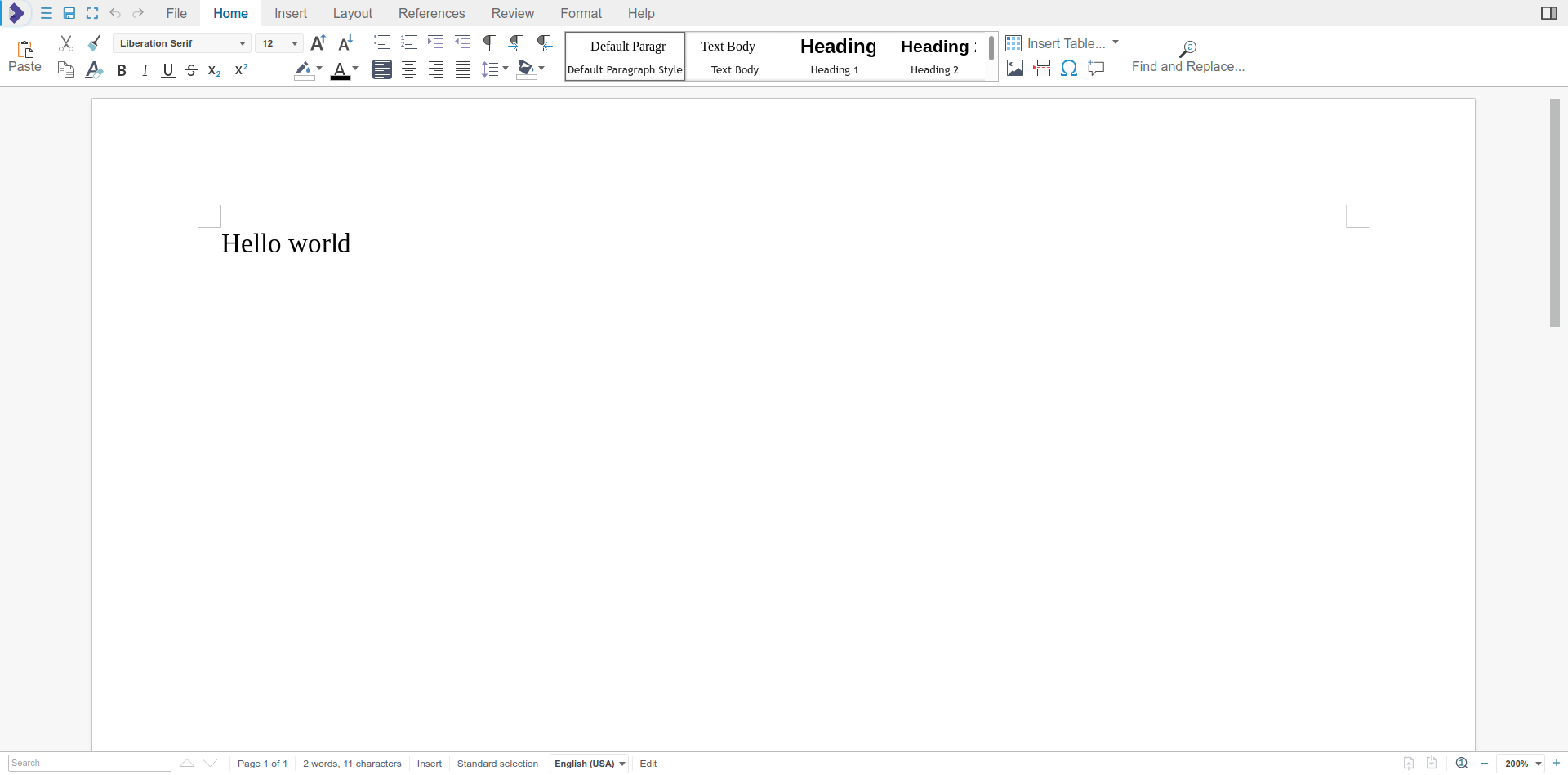Click the Search field in the status bar

point(88,763)
